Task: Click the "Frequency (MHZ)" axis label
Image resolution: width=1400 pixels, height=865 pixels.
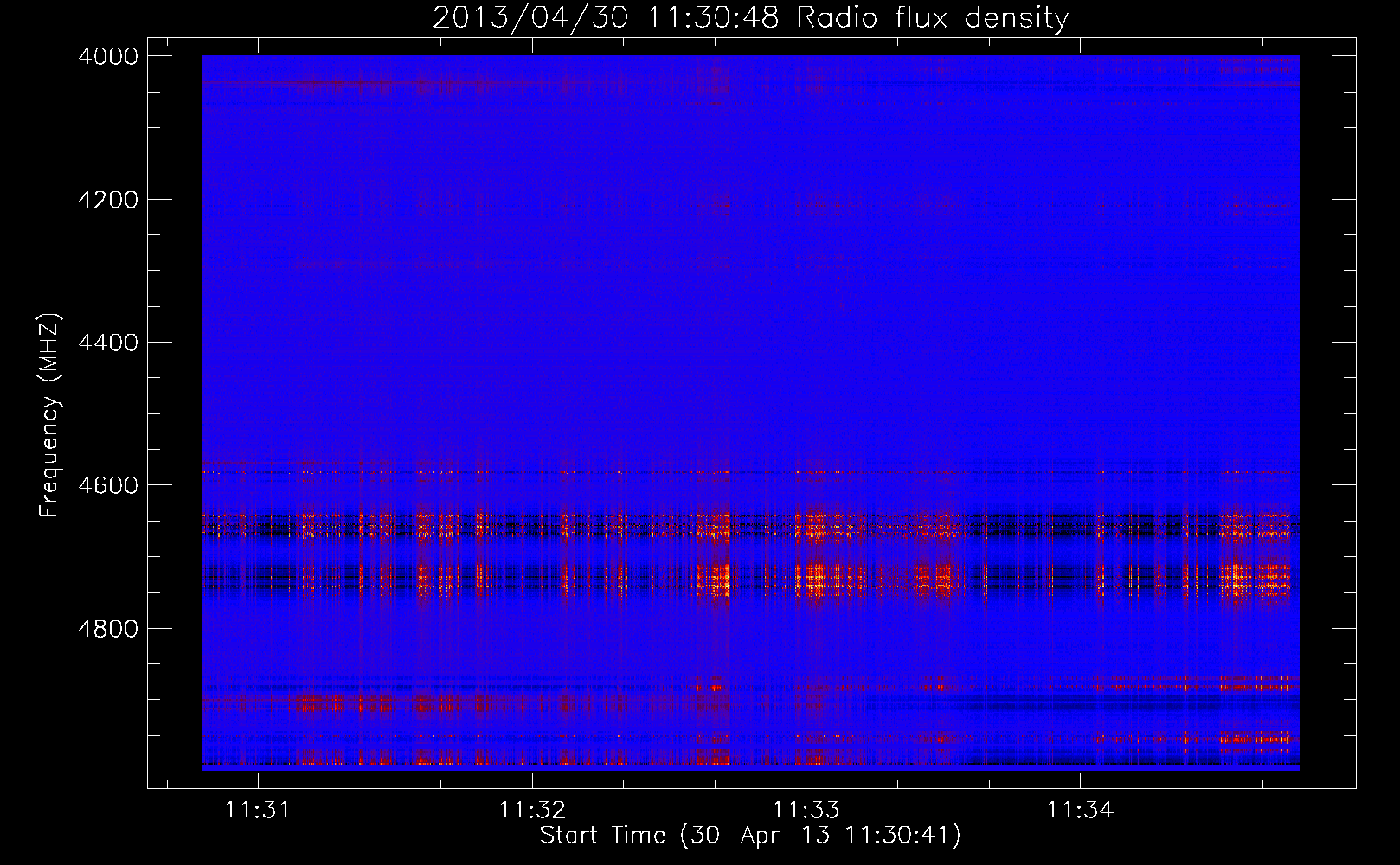Action: 50,415
